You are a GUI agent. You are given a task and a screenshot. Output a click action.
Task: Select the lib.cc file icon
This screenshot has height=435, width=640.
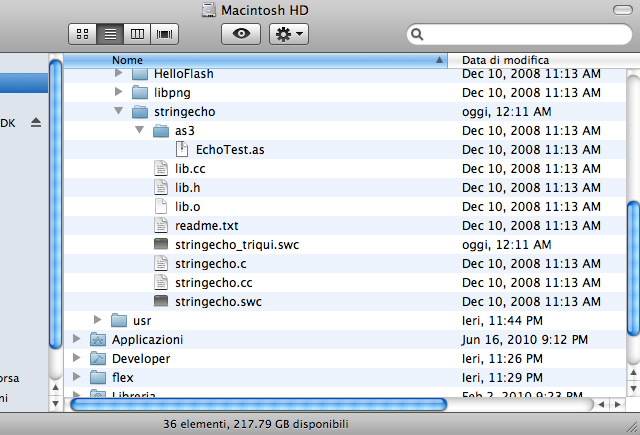pos(161,169)
